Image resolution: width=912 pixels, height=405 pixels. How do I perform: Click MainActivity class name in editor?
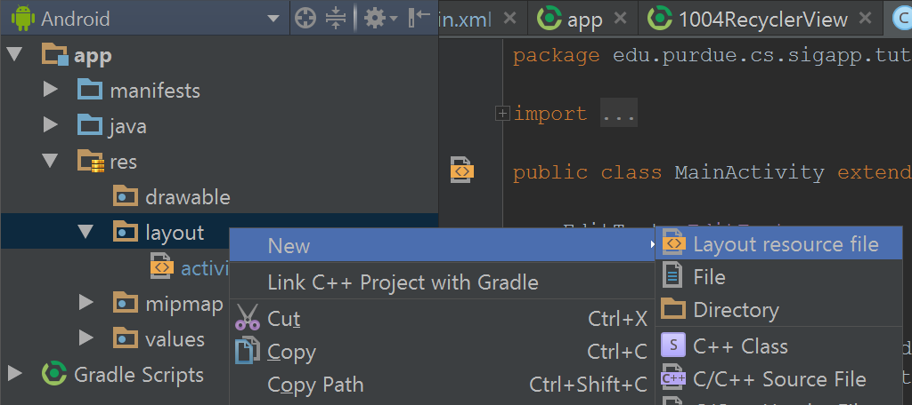click(x=749, y=173)
